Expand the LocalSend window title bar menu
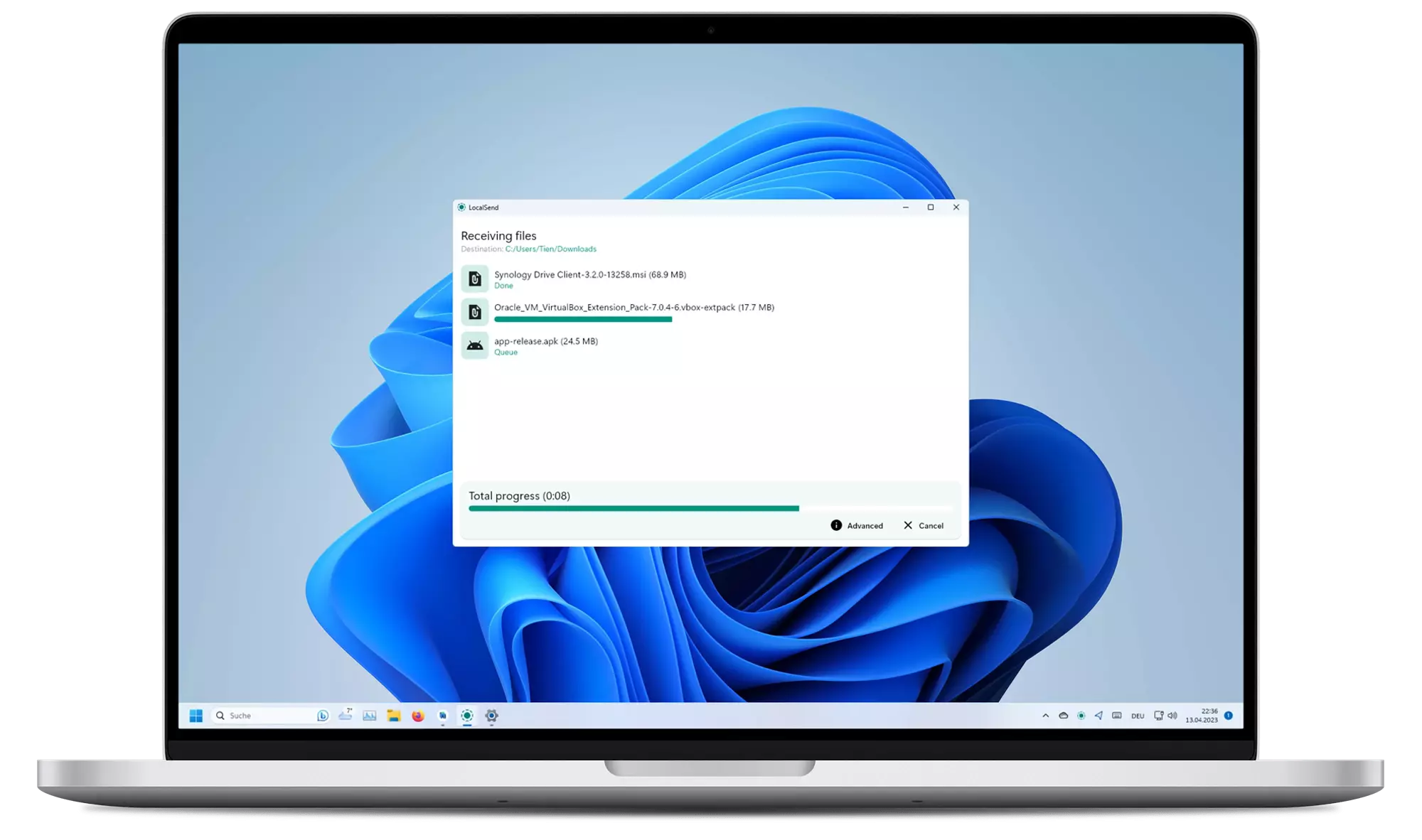 463,207
